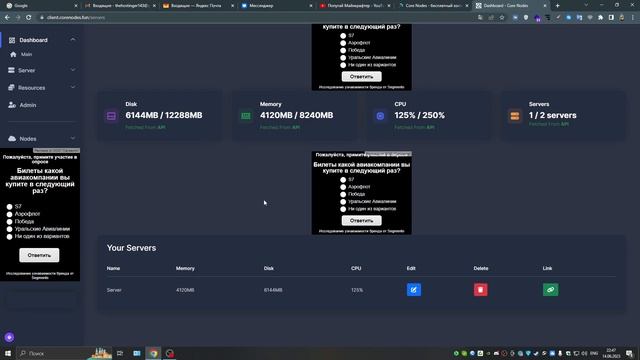Open the Chrome icon on the taskbar
640x360 pixels.
tap(153, 353)
